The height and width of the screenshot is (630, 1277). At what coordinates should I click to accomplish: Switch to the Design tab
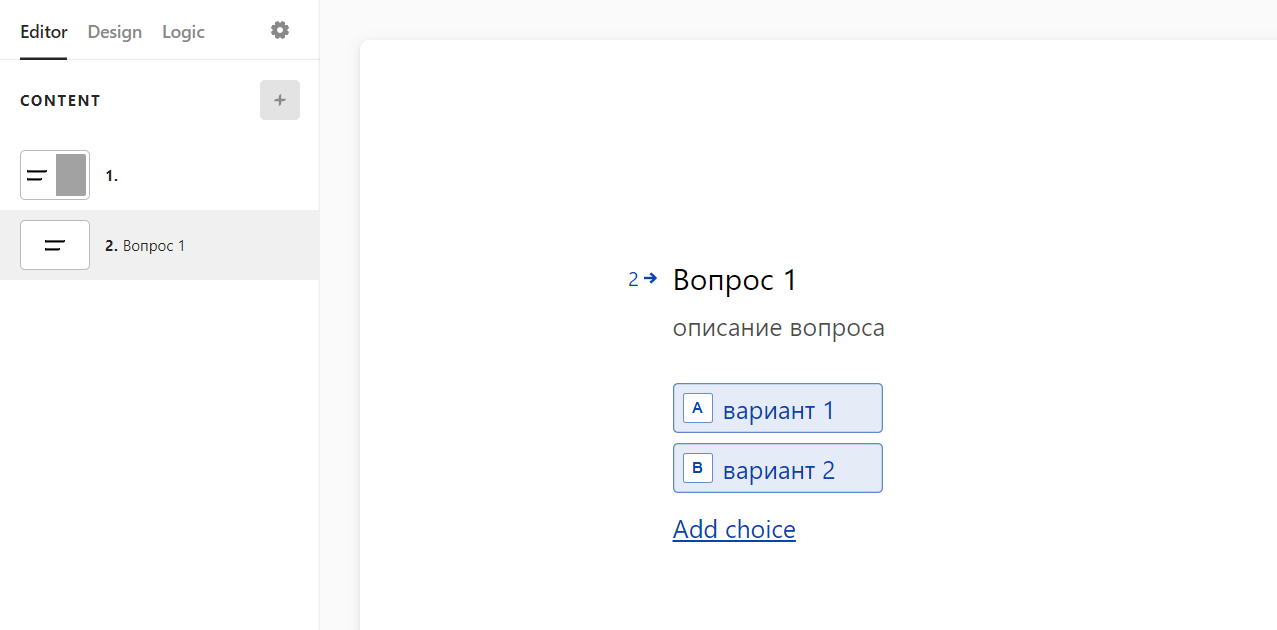click(115, 32)
